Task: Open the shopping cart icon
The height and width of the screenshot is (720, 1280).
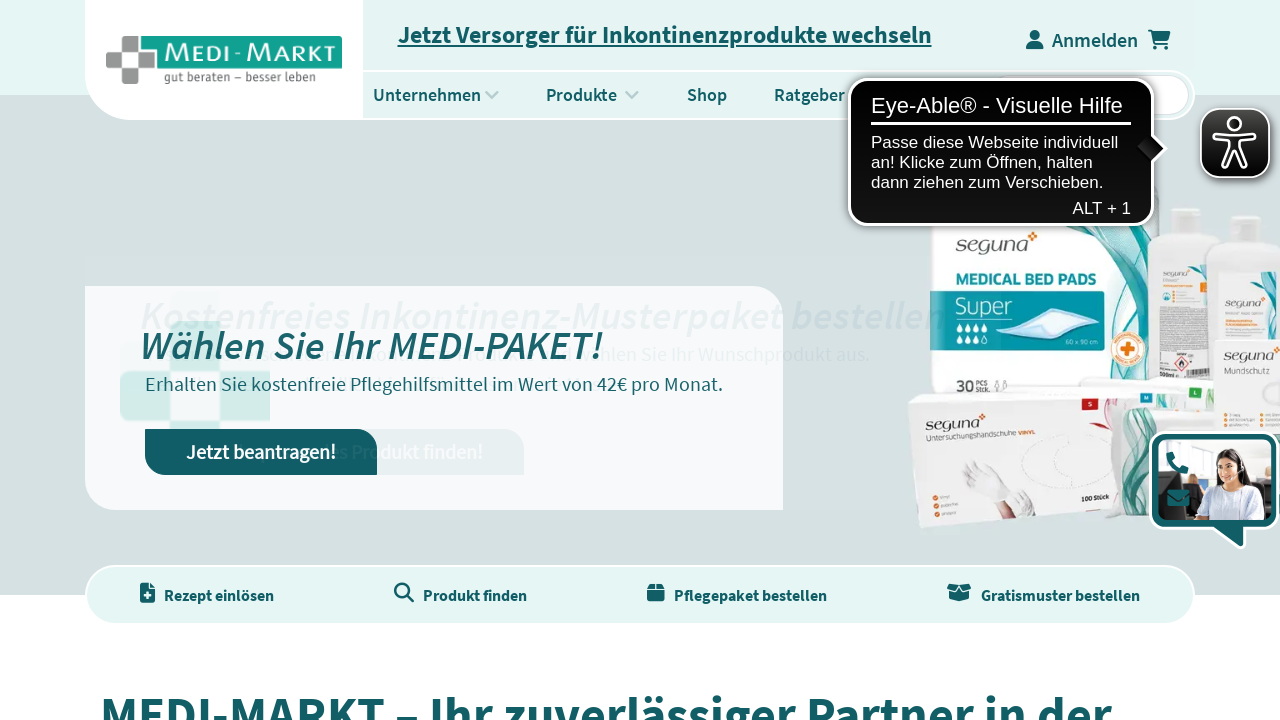Action: pyautogui.click(x=1159, y=40)
